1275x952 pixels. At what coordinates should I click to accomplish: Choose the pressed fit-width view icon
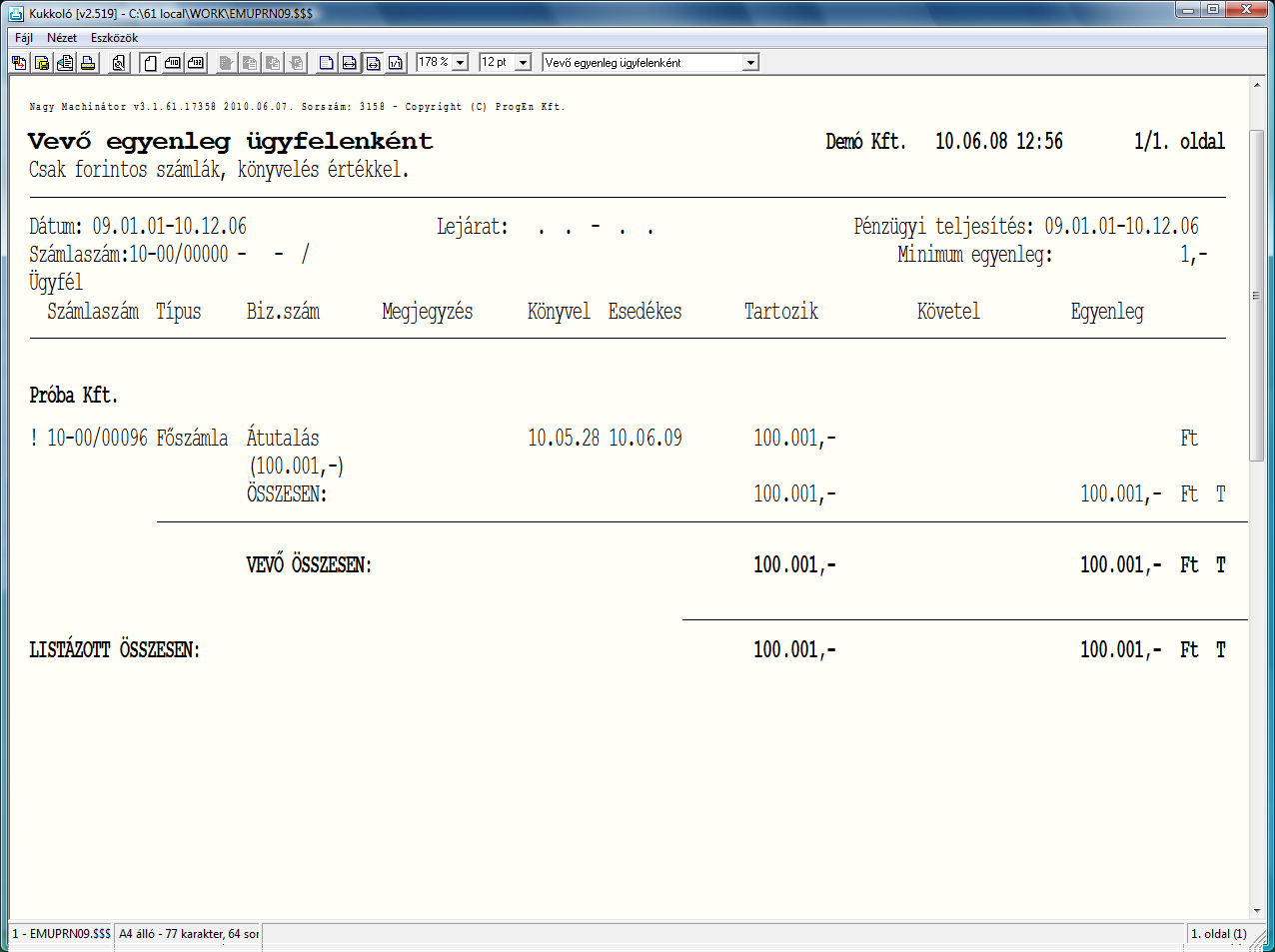pos(373,63)
